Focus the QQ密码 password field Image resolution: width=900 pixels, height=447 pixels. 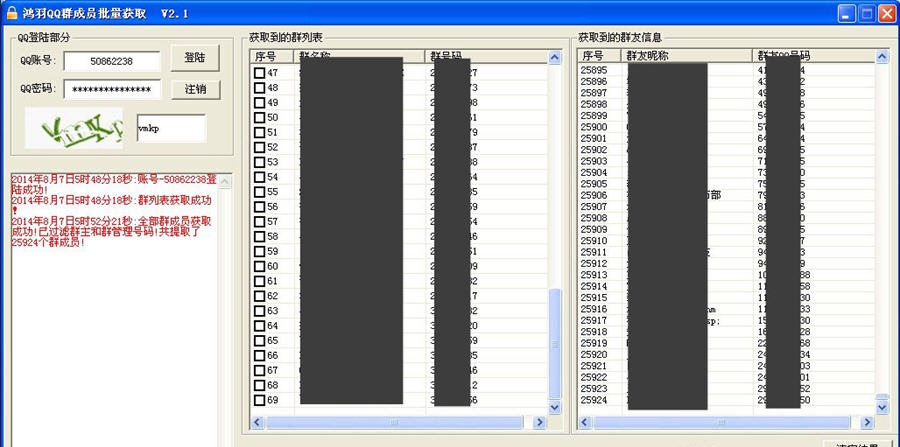point(112,90)
